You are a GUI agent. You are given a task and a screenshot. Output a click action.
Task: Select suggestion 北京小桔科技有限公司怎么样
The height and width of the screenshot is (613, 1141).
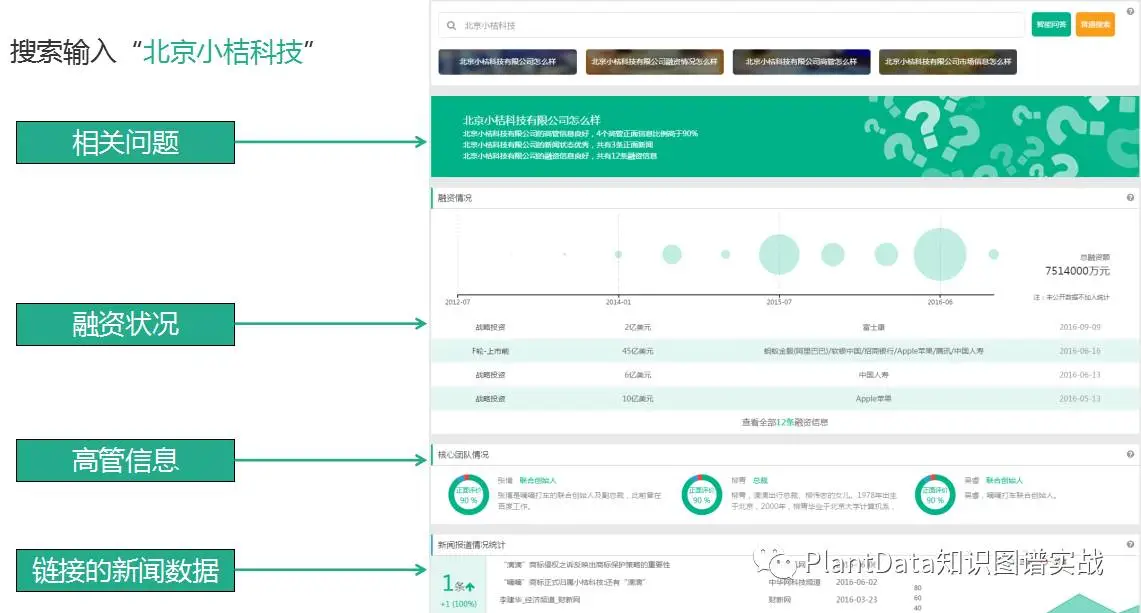507,62
